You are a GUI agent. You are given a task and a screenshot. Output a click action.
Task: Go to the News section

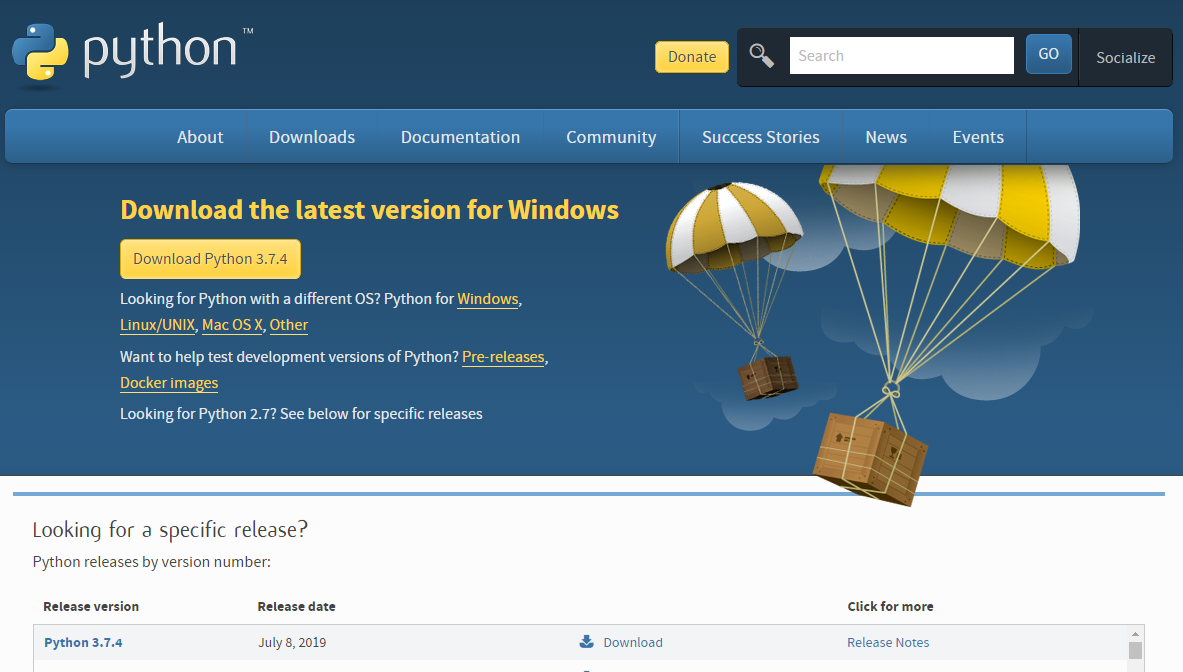click(x=886, y=136)
